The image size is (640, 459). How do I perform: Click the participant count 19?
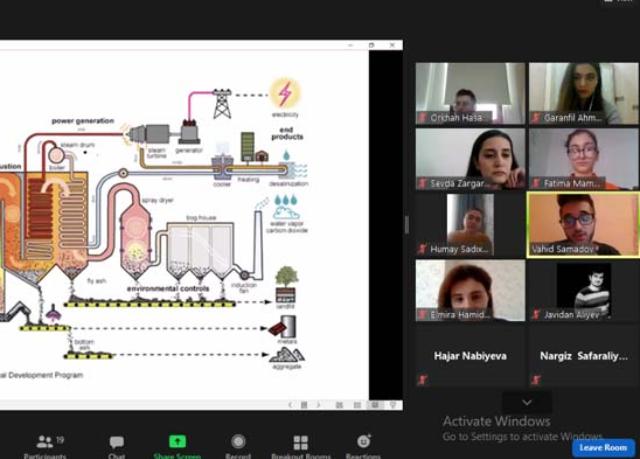pos(60,440)
